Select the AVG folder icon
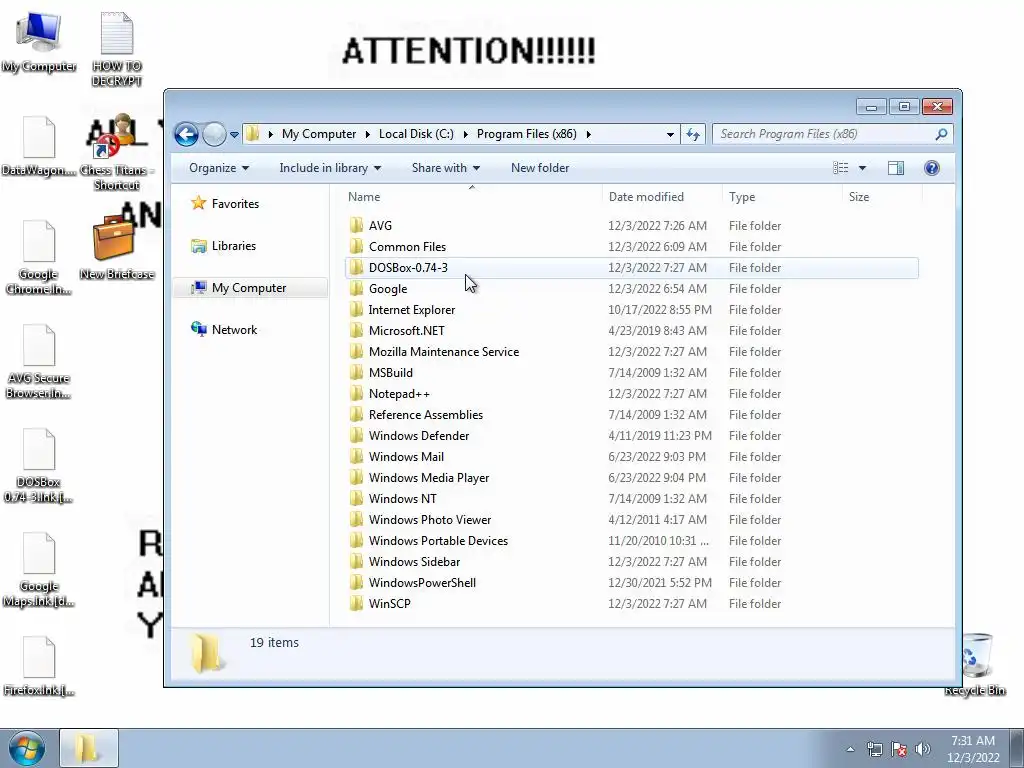The image size is (1024, 768). [x=356, y=226]
